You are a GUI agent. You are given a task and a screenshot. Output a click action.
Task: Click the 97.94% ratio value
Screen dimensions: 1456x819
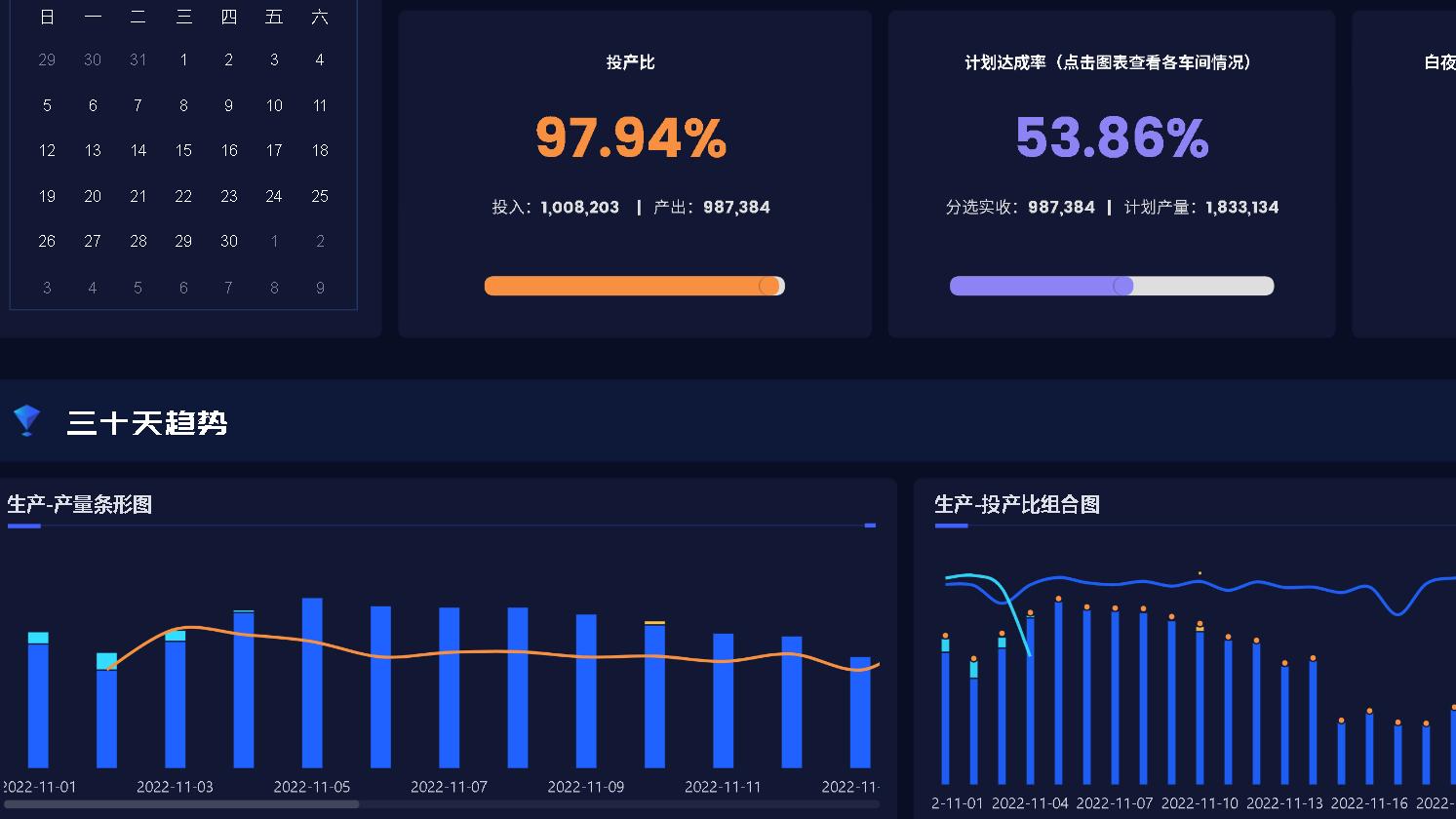[x=633, y=137]
